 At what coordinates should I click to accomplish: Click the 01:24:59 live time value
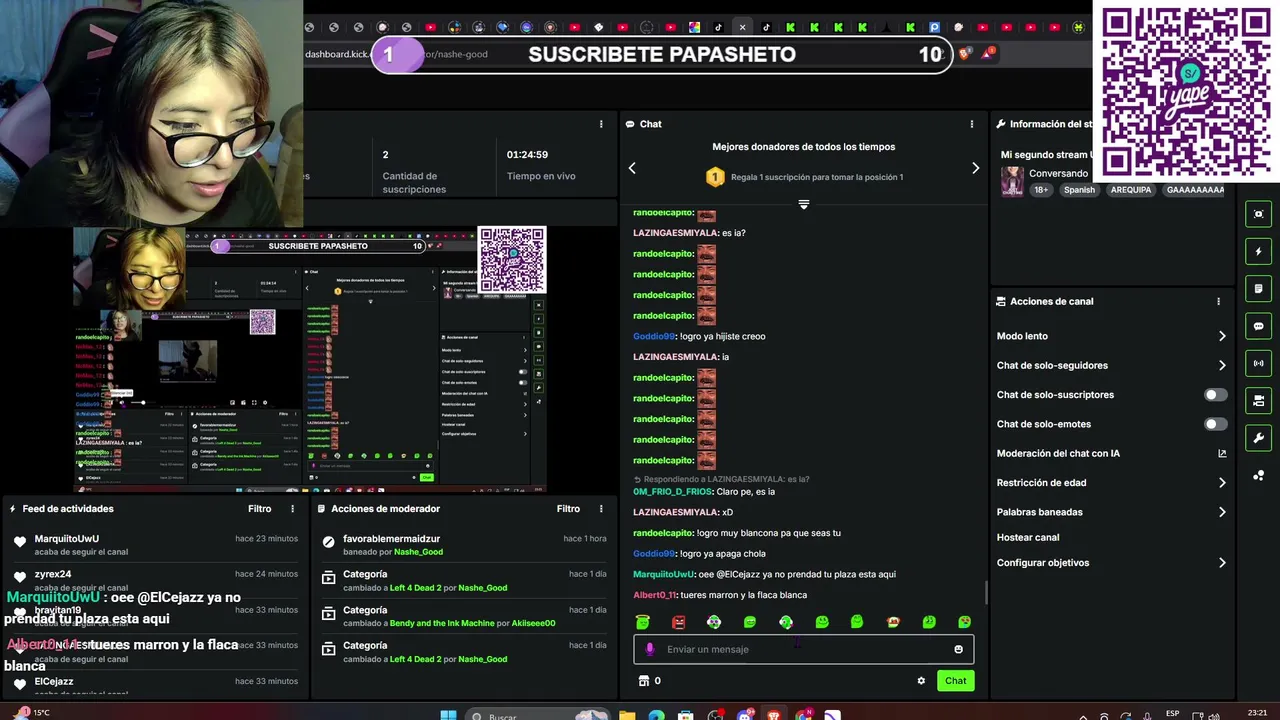(527, 155)
